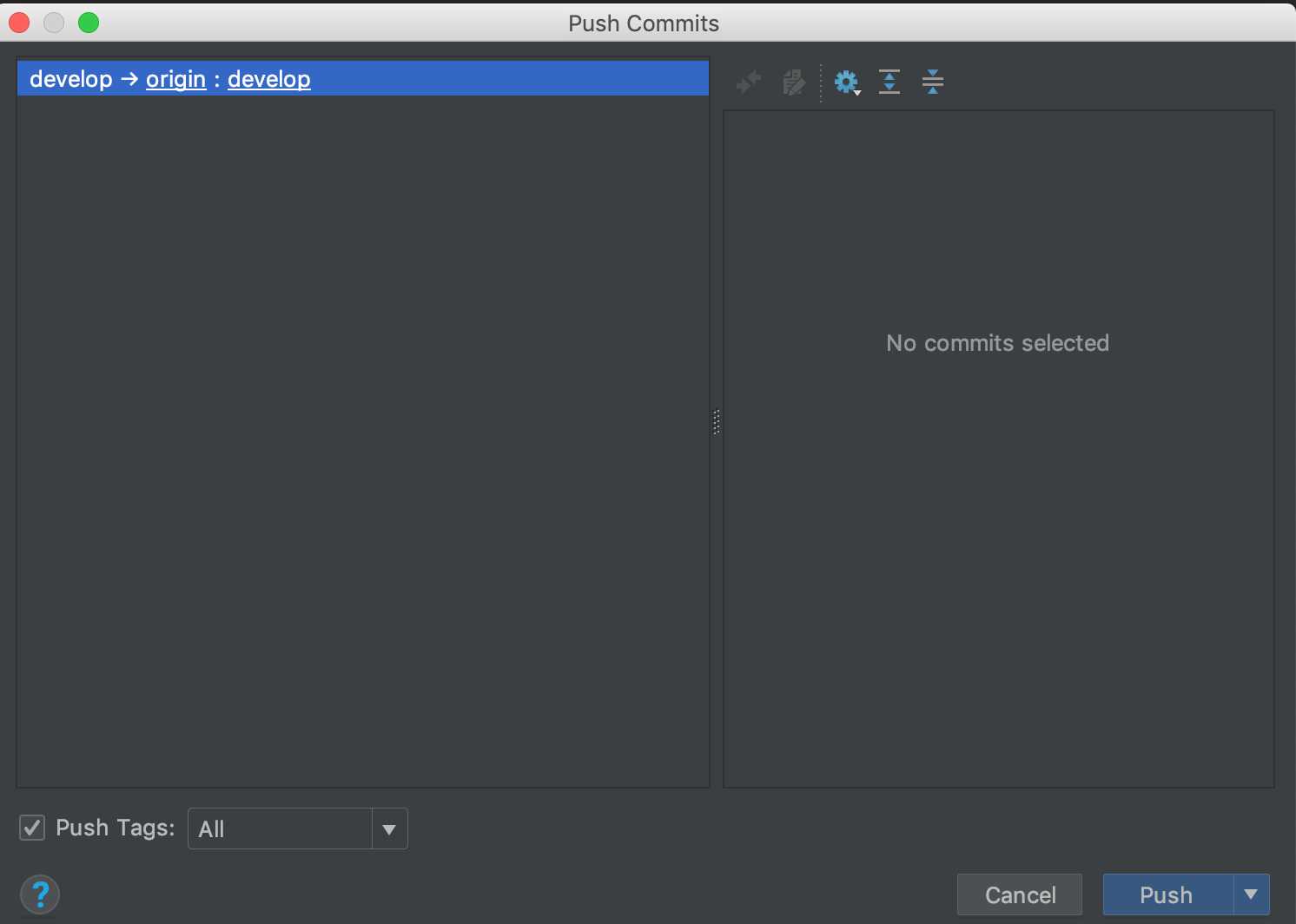Expand the Push button's dropdown arrow

pos(1251,894)
